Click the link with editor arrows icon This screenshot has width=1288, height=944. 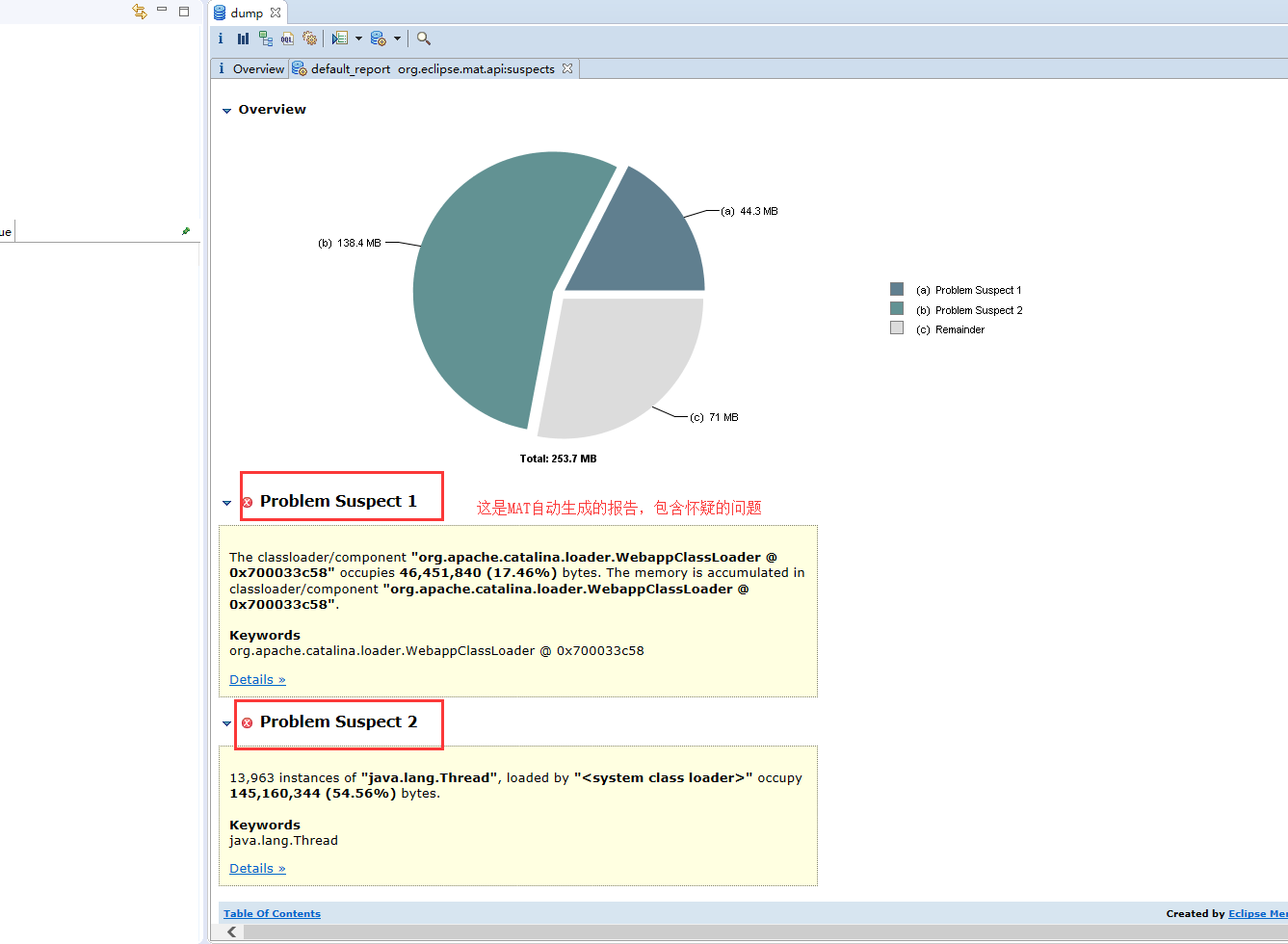pyautogui.click(x=140, y=12)
